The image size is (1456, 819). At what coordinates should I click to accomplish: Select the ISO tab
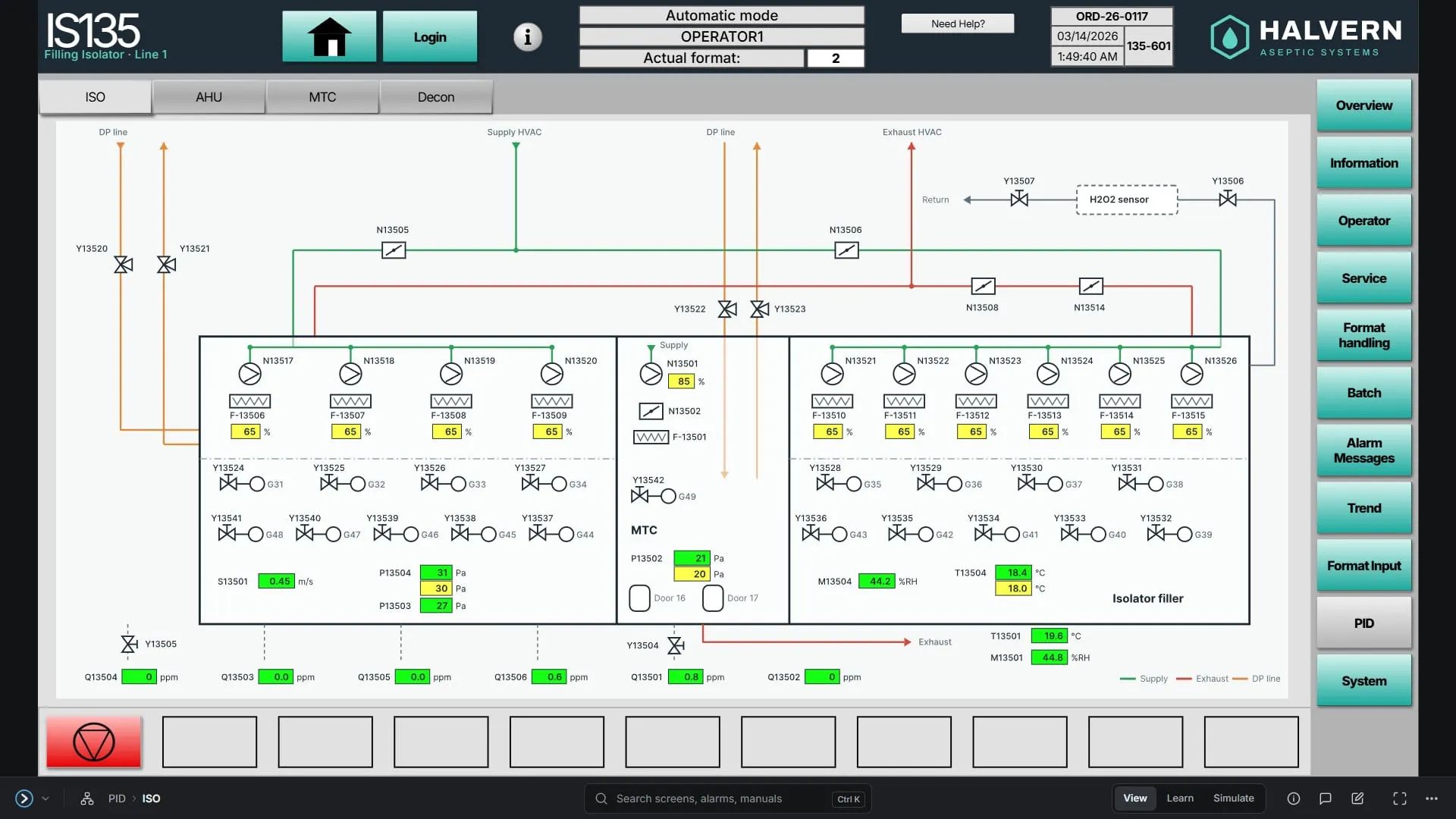(x=96, y=97)
